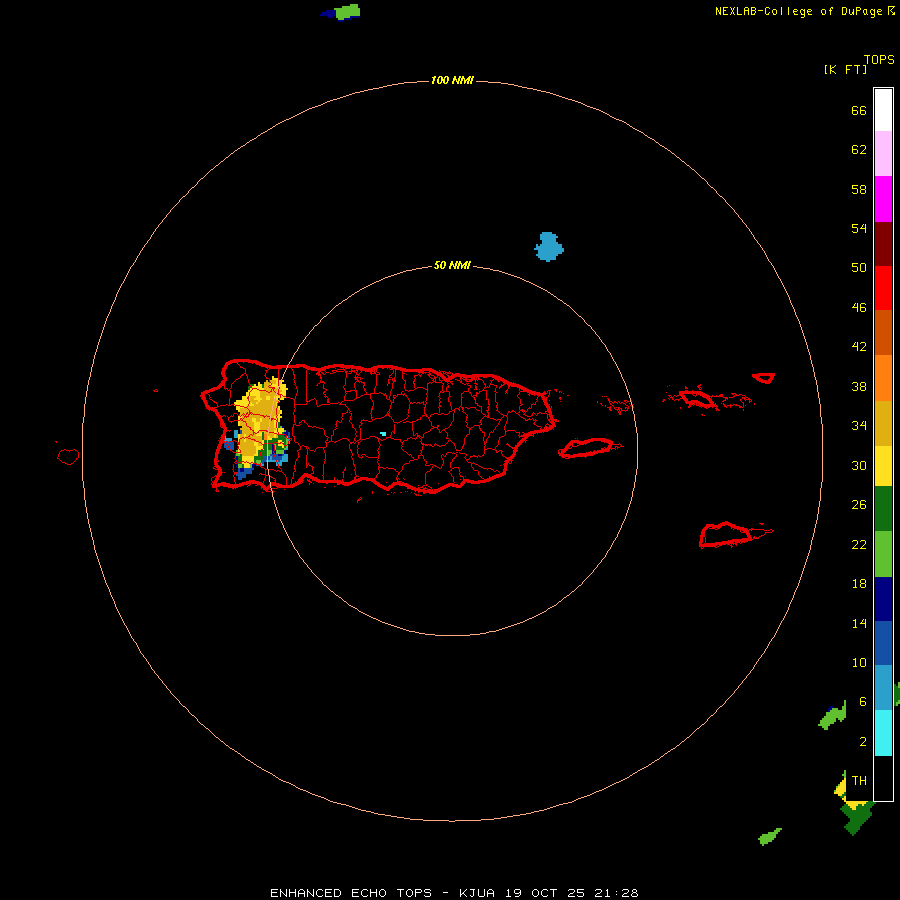Image resolution: width=900 pixels, height=900 pixels.
Task: Click the dark green 30 kft swatch
Action: click(883, 509)
